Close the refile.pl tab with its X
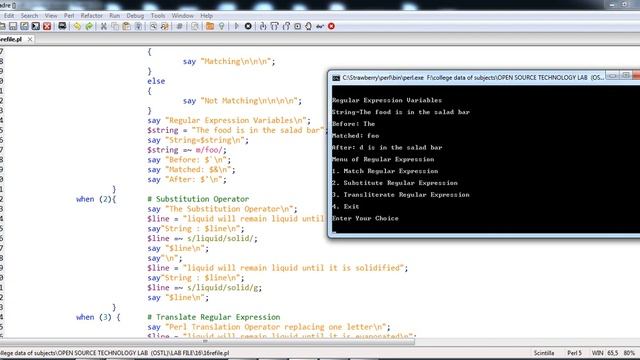This screenshot has height=360, width=640. (30, 39)
